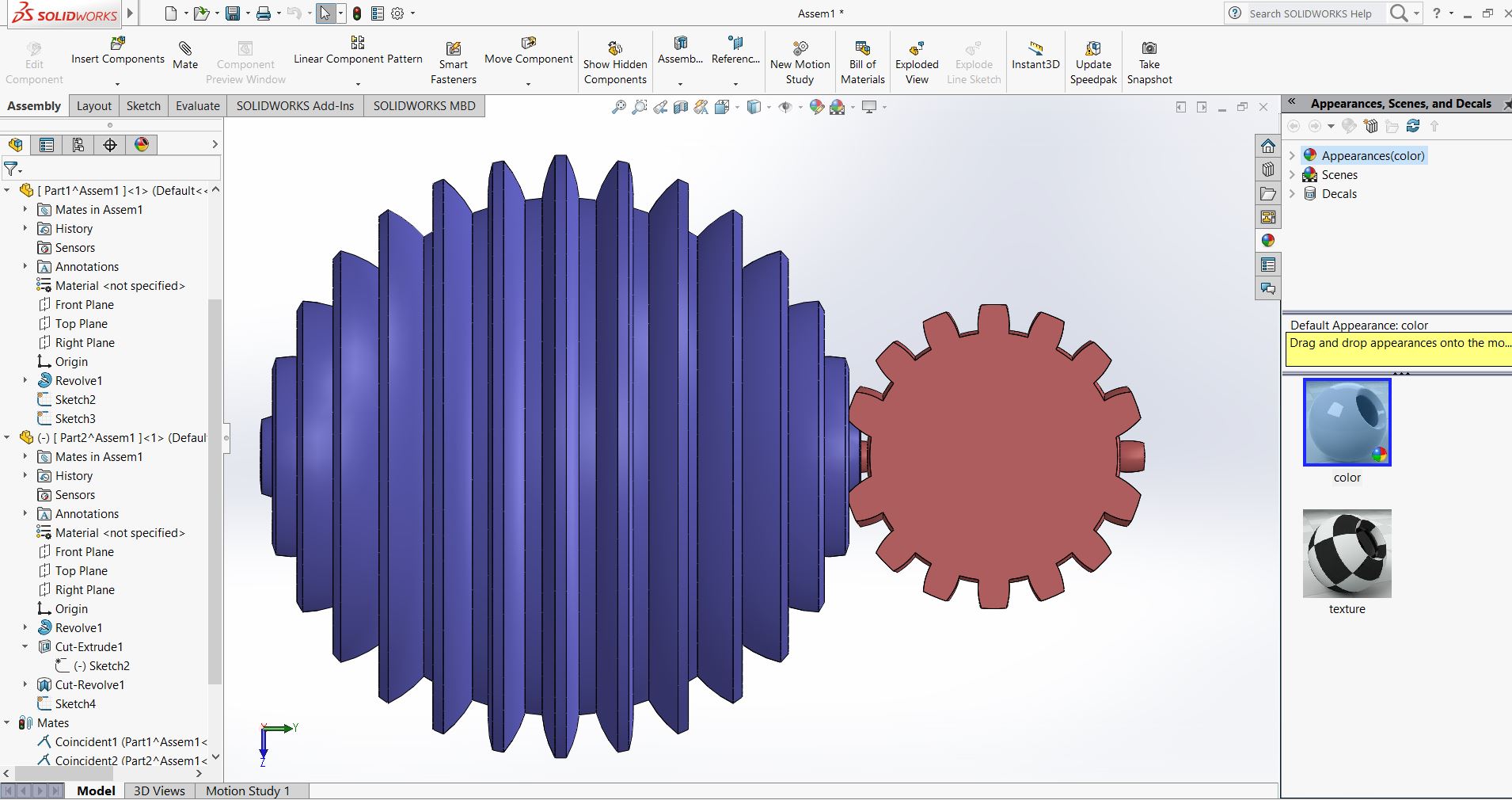Image resolution: width=1512 pixels, height=800 pixels.
Task: Click Show Hidden Components
Action: (615, 63)
